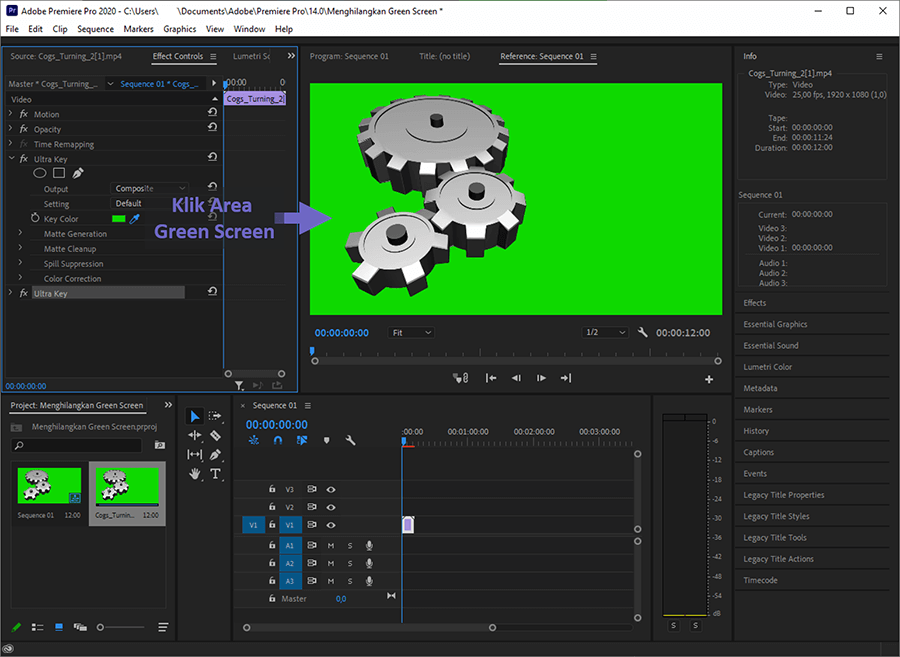Adjust the Project thumbnail size slider
Image resolution: width=900 pixels, height=657 pixels.
click(x=100, y=627)
